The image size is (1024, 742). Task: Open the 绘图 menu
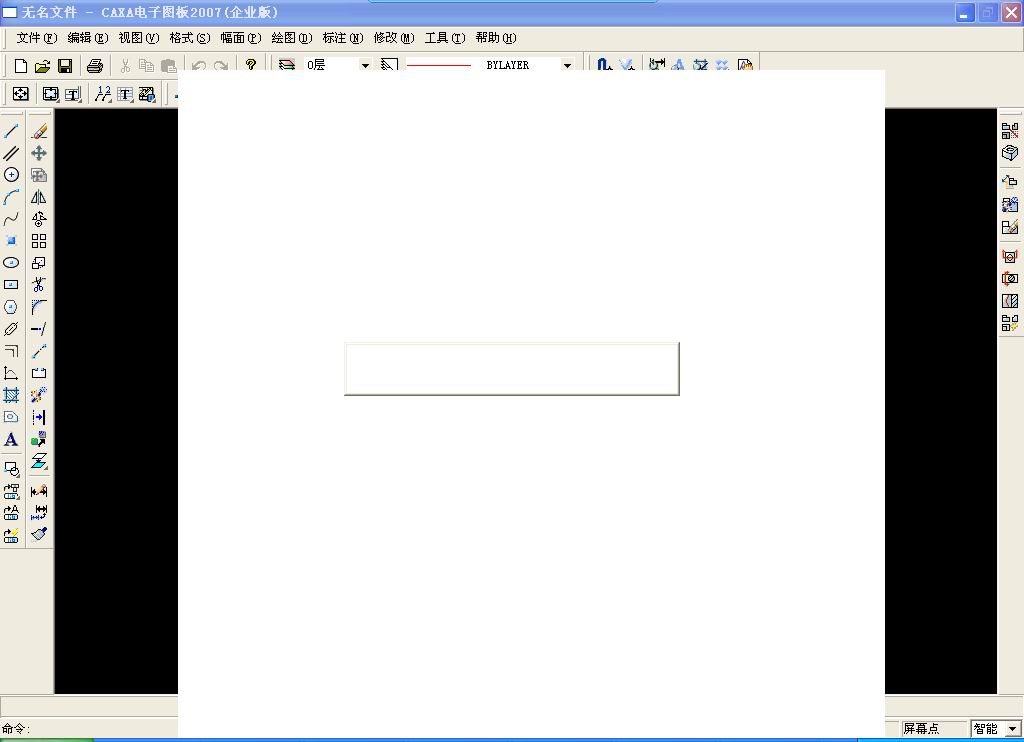point(290,38)
